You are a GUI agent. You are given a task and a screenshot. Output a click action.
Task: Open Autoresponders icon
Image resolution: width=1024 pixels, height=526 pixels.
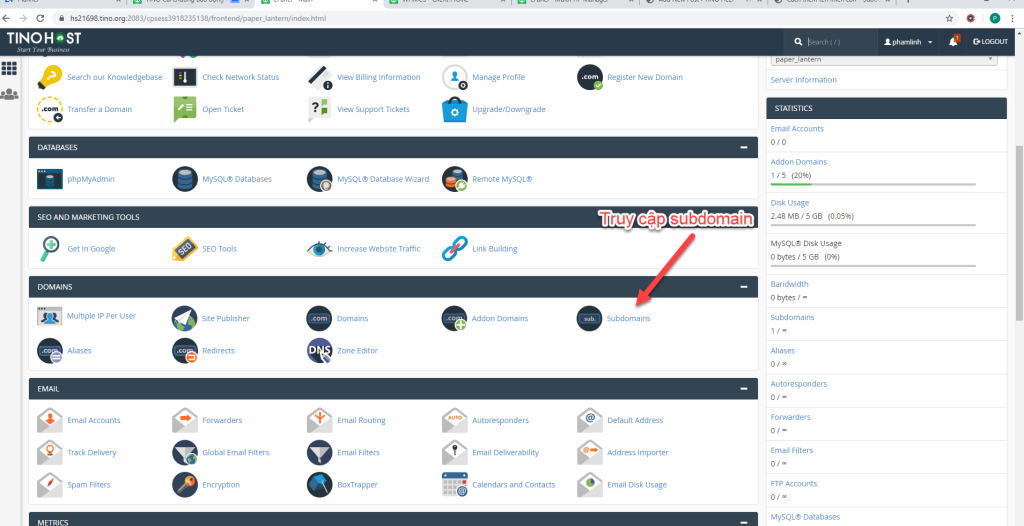(x=455, y=420)
